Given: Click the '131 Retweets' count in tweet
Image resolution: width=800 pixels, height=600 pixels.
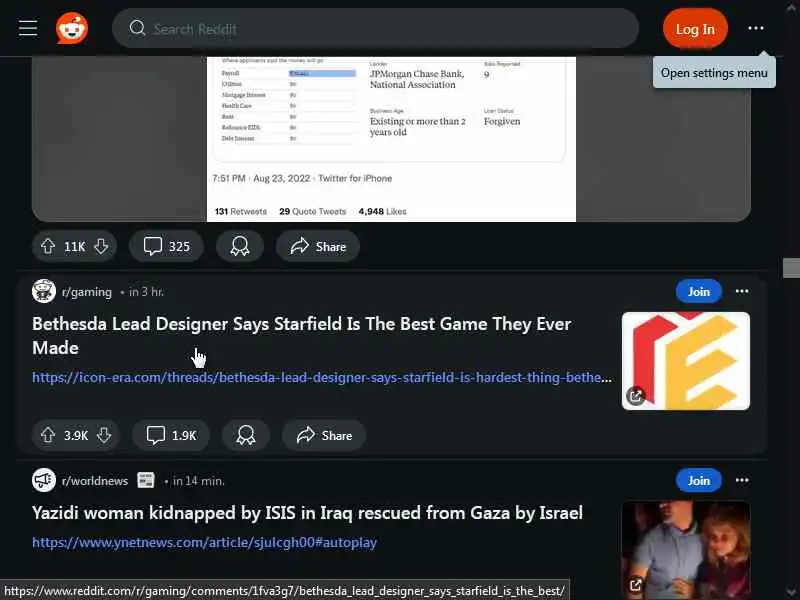Looking at the screenshot, I should tap(241, 211).
